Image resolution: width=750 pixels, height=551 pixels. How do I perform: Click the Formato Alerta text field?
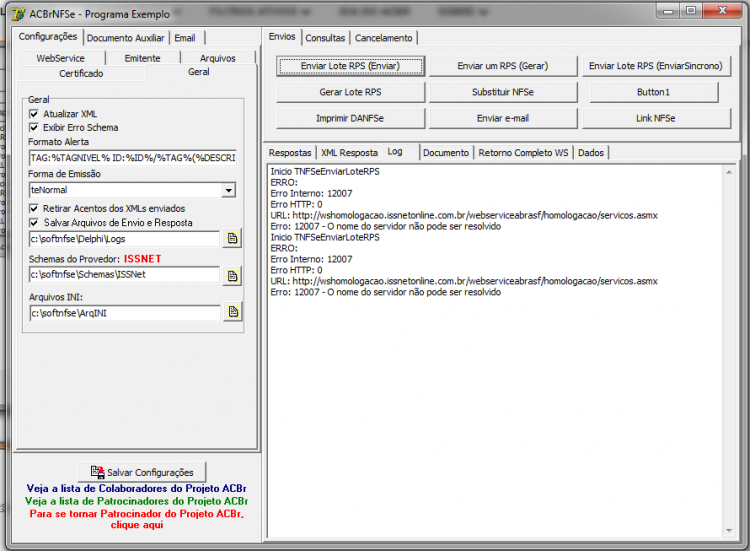click(133, 158)
